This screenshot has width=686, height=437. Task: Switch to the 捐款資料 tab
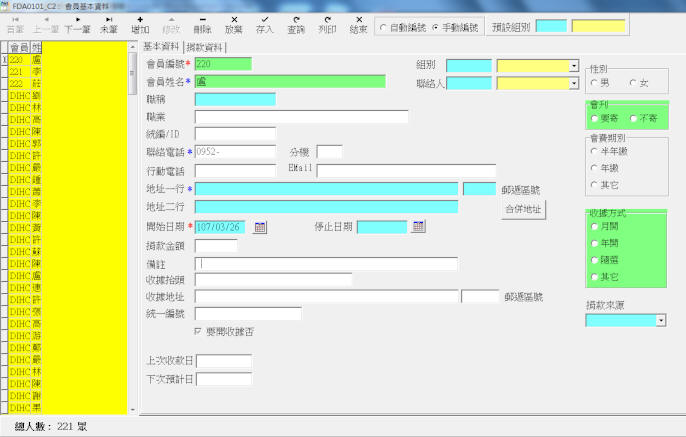(x=205, y=47)
